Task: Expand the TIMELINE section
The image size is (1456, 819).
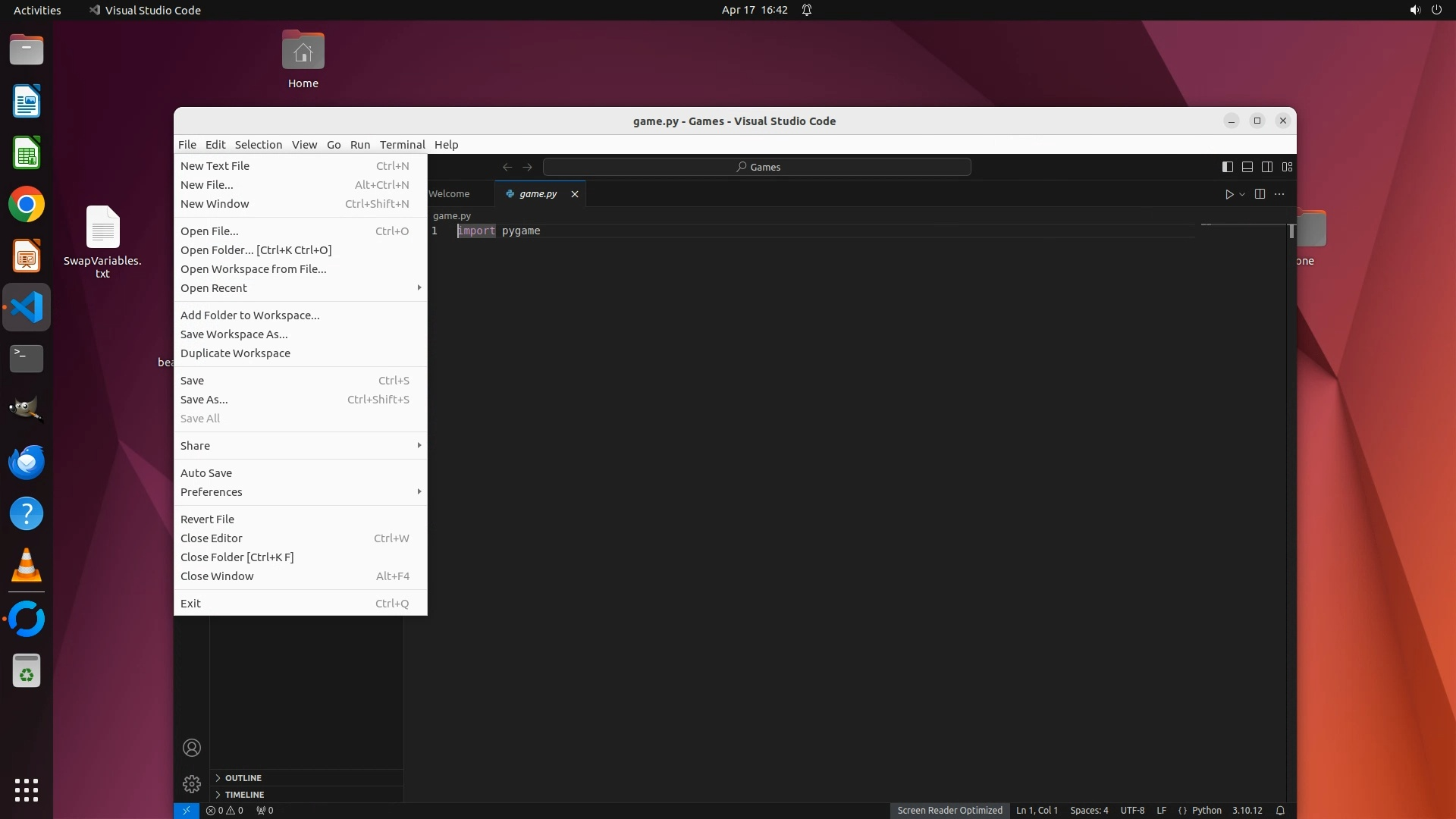Action: tap(244, 795)
